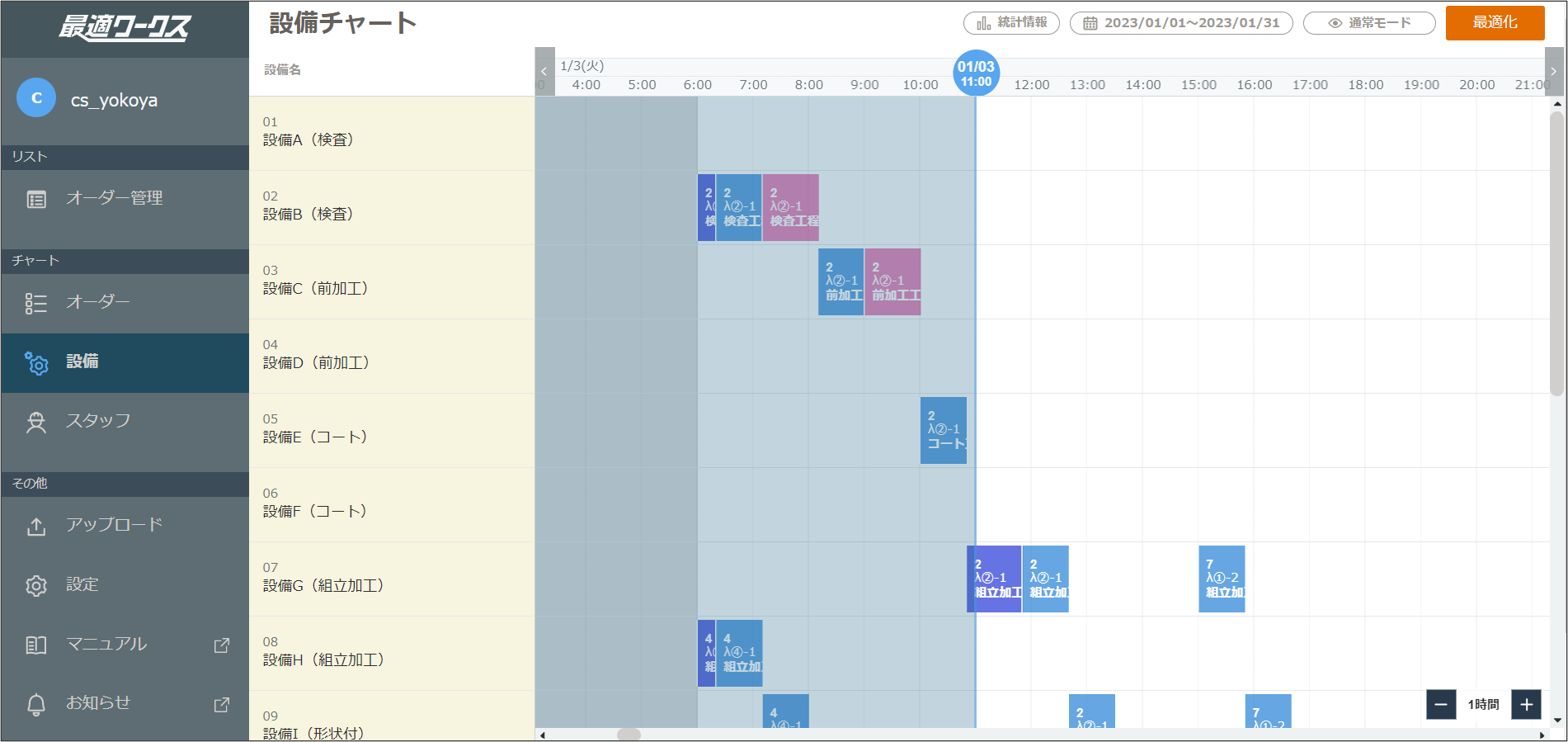
Task: Toggle 通常モード view mode
Action: click(x=1369, y=23)
